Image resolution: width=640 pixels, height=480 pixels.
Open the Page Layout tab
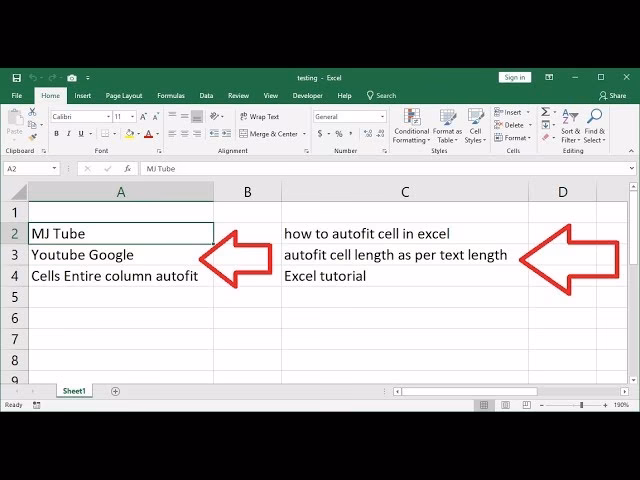click(x=123, y=96)
